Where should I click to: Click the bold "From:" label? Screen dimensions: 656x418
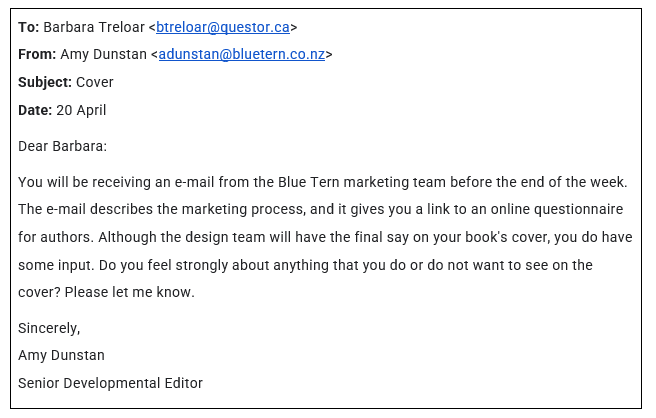(x=37, y=54)
